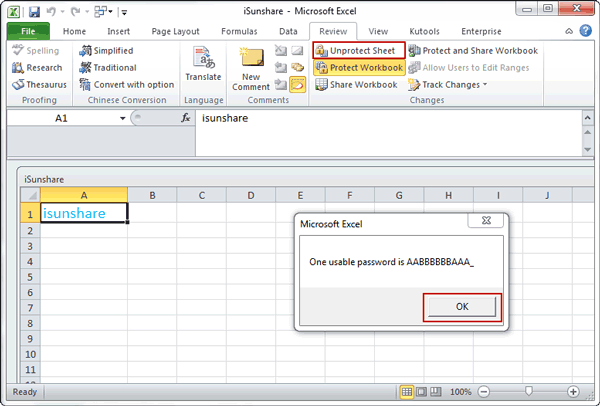Click cell A1 containing isunshare

pyautogui.click(x=84, y=213)
